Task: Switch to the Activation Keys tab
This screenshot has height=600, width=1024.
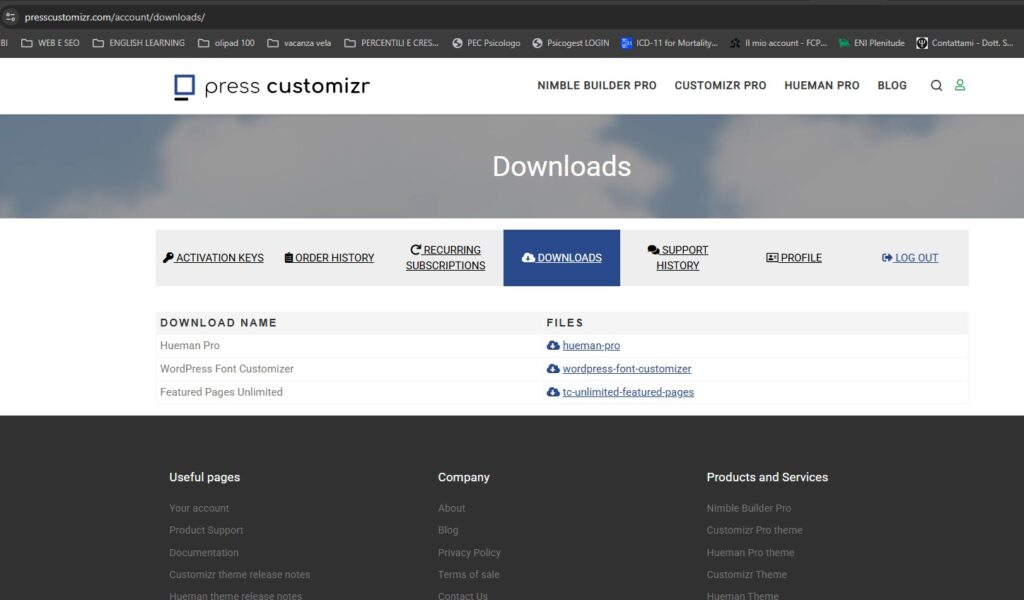Action: [213, 258]
